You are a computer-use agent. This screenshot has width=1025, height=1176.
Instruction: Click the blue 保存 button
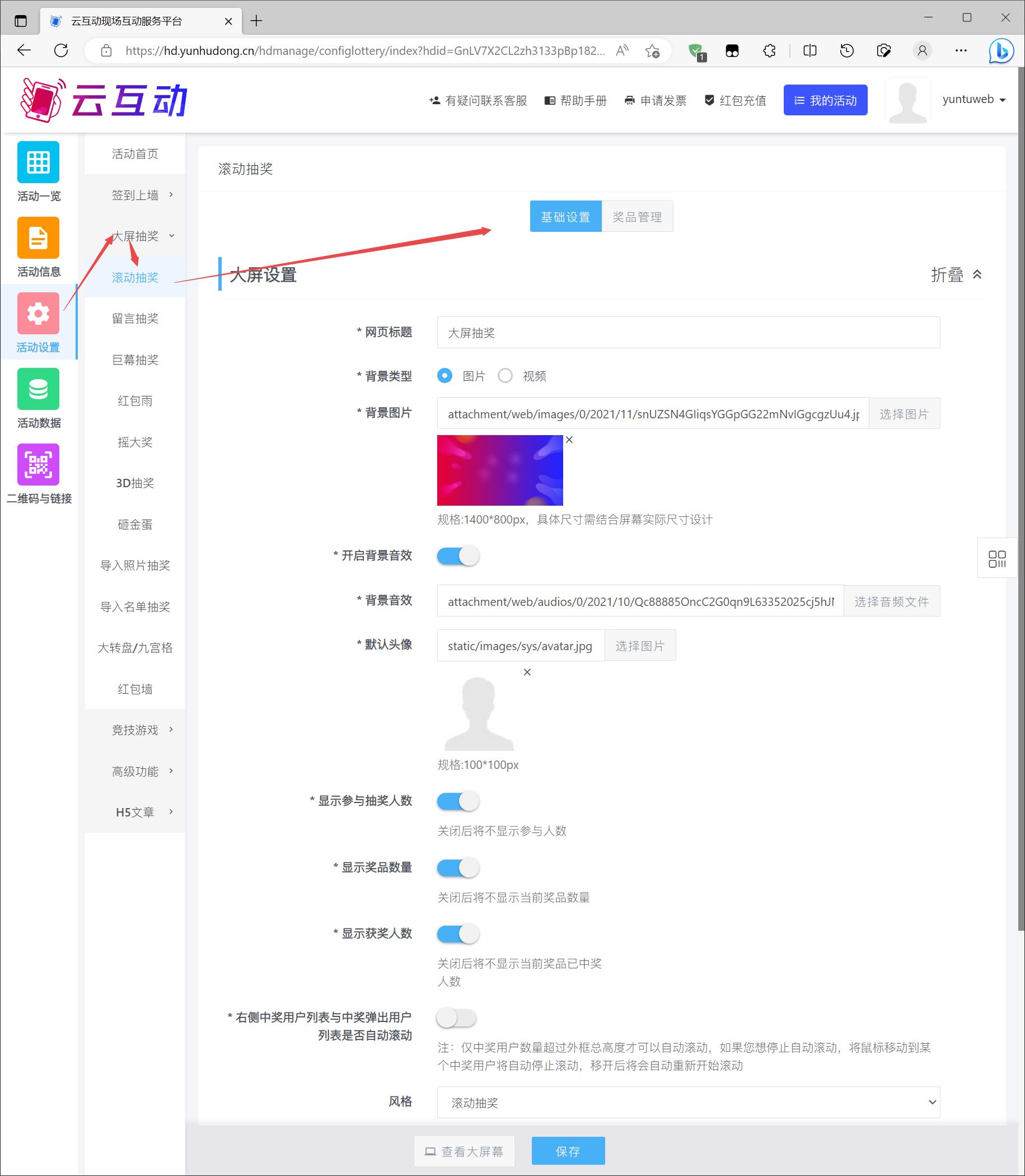point(568,1151)
